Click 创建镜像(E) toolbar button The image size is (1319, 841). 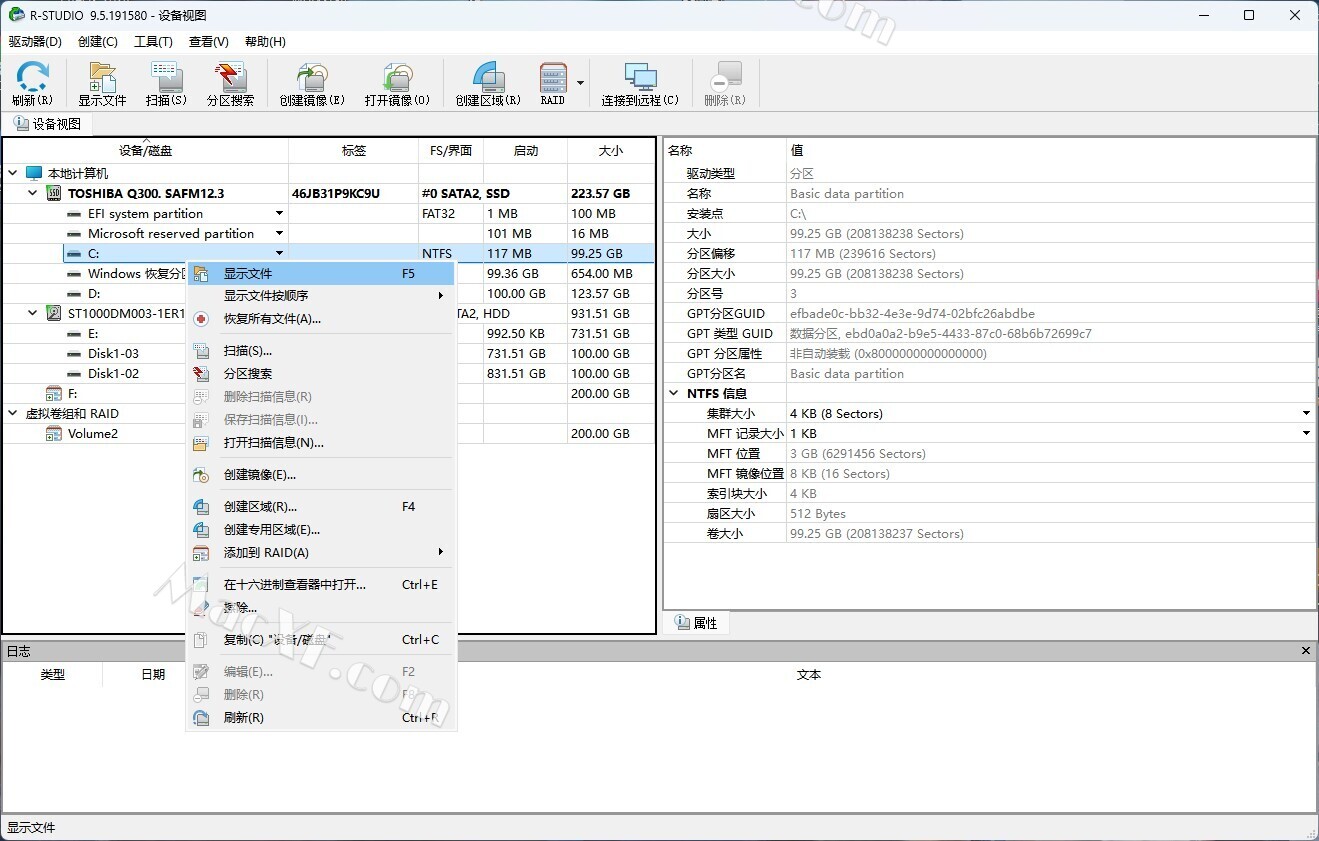(x=312, y=84)
